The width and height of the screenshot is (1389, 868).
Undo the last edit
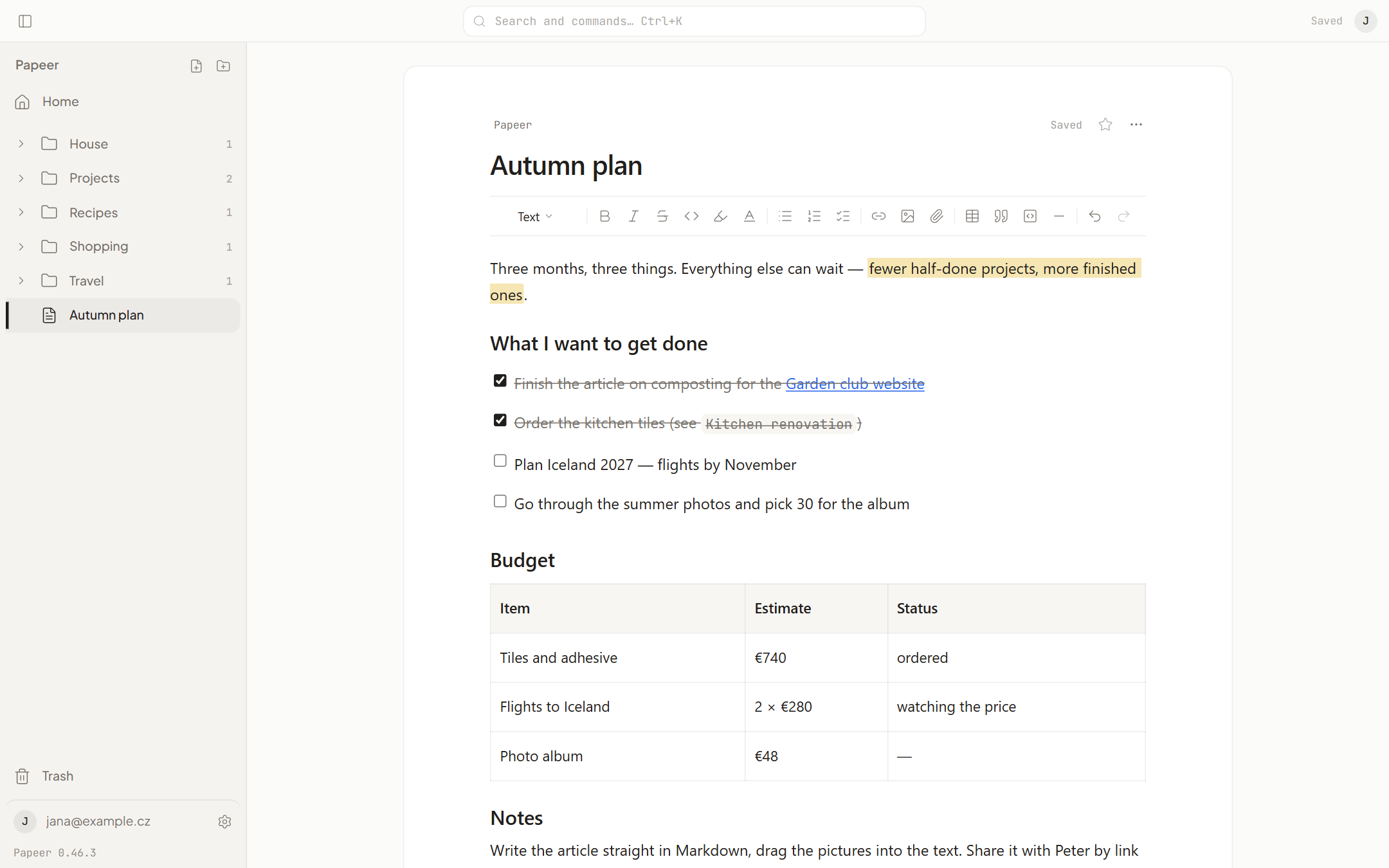tap(1094, 217)
